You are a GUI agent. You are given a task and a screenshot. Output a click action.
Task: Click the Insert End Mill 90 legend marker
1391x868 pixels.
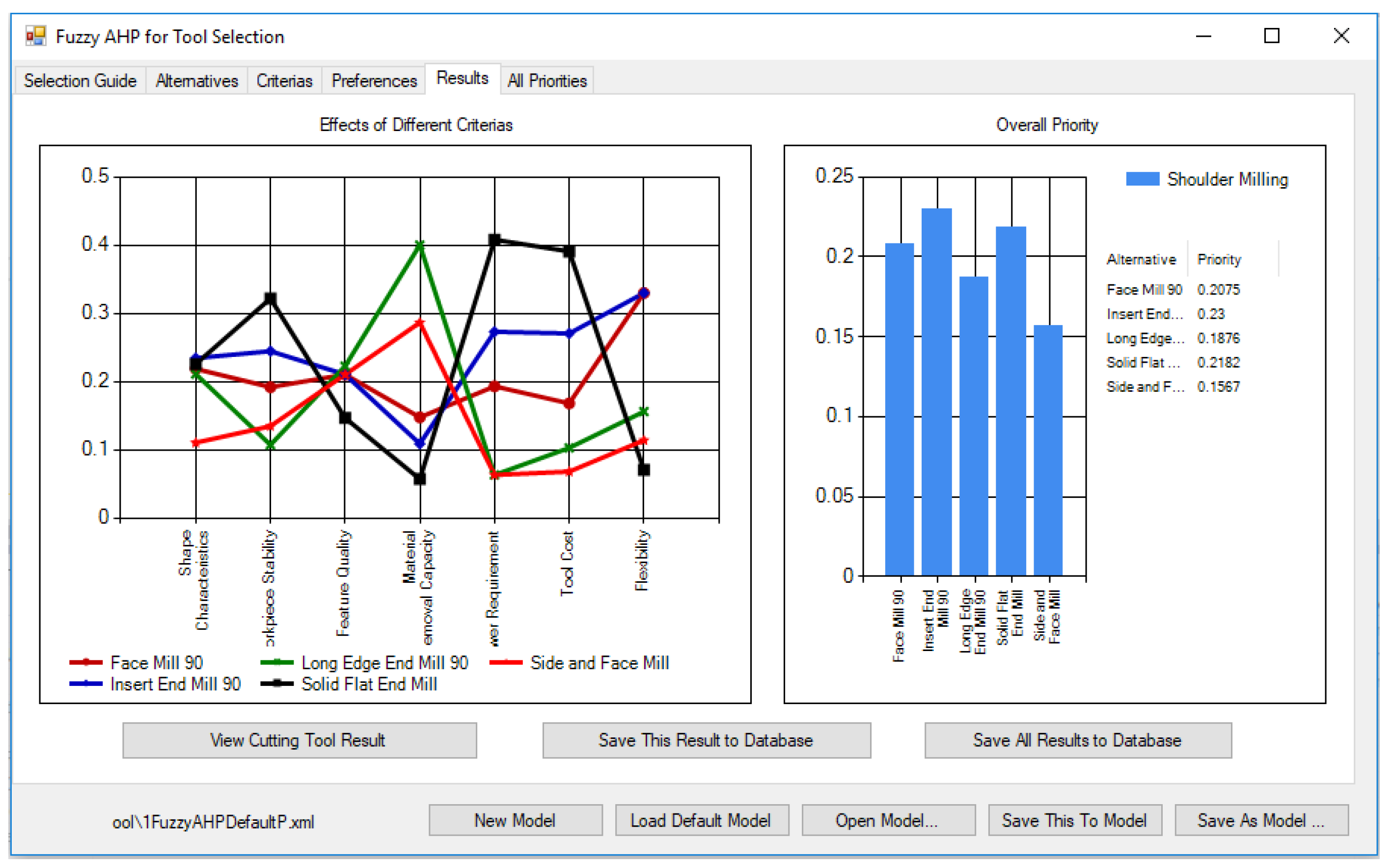click(85, 684)
